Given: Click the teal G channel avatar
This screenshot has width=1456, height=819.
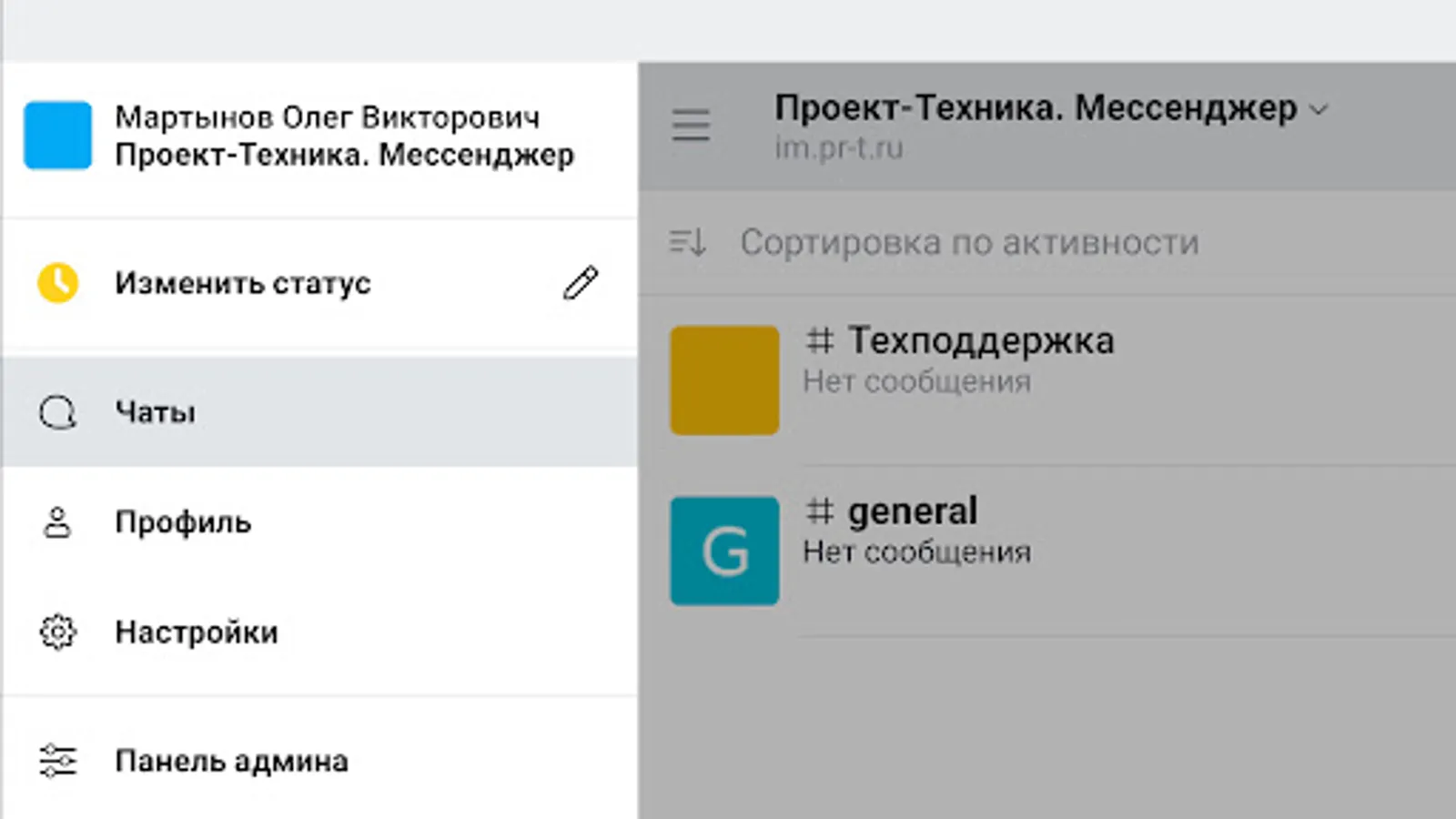Looking at the screenshot, I should (724, 551).
